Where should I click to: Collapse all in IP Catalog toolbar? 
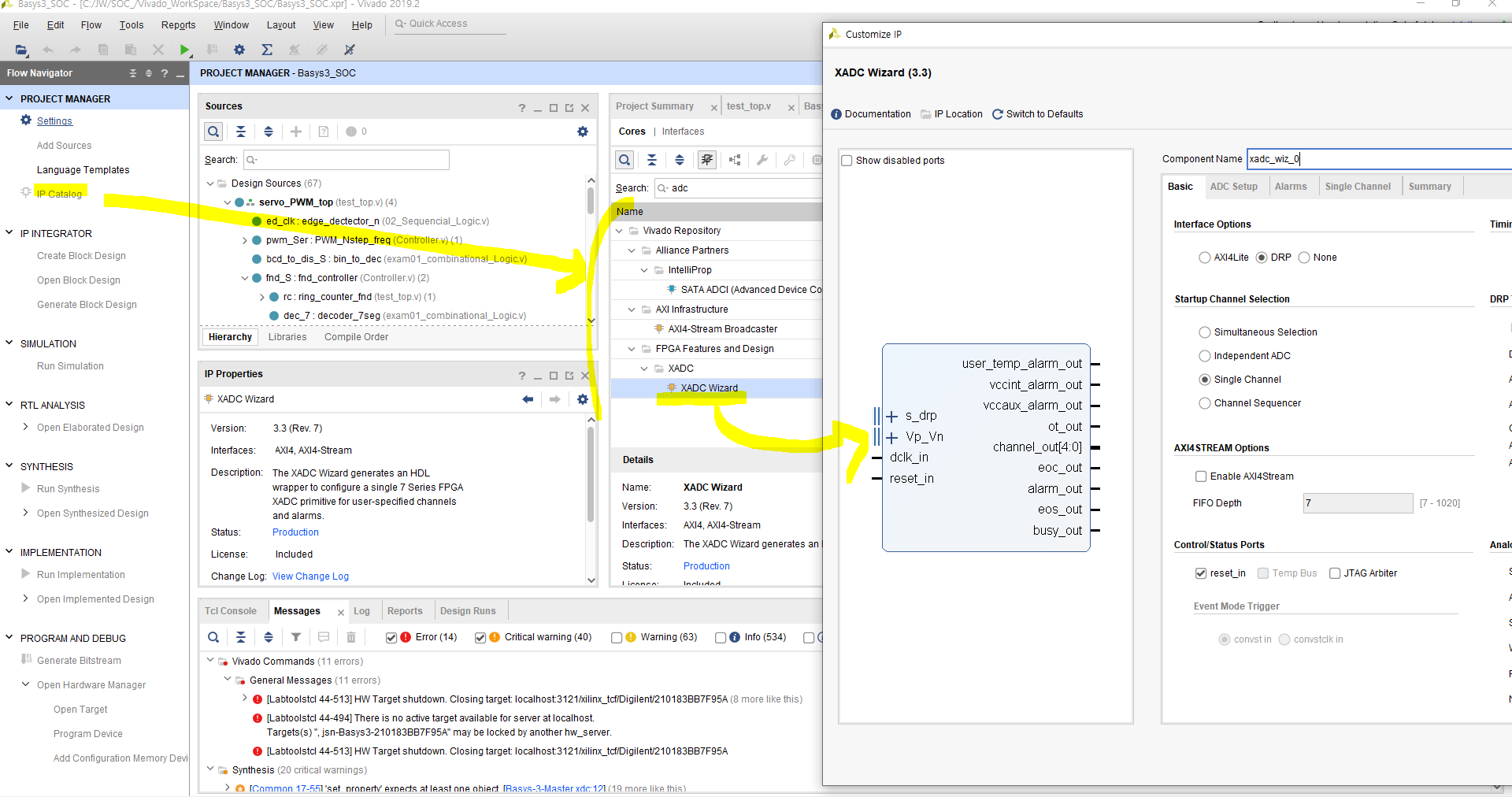pyautogui.click(x=652, y=160)
